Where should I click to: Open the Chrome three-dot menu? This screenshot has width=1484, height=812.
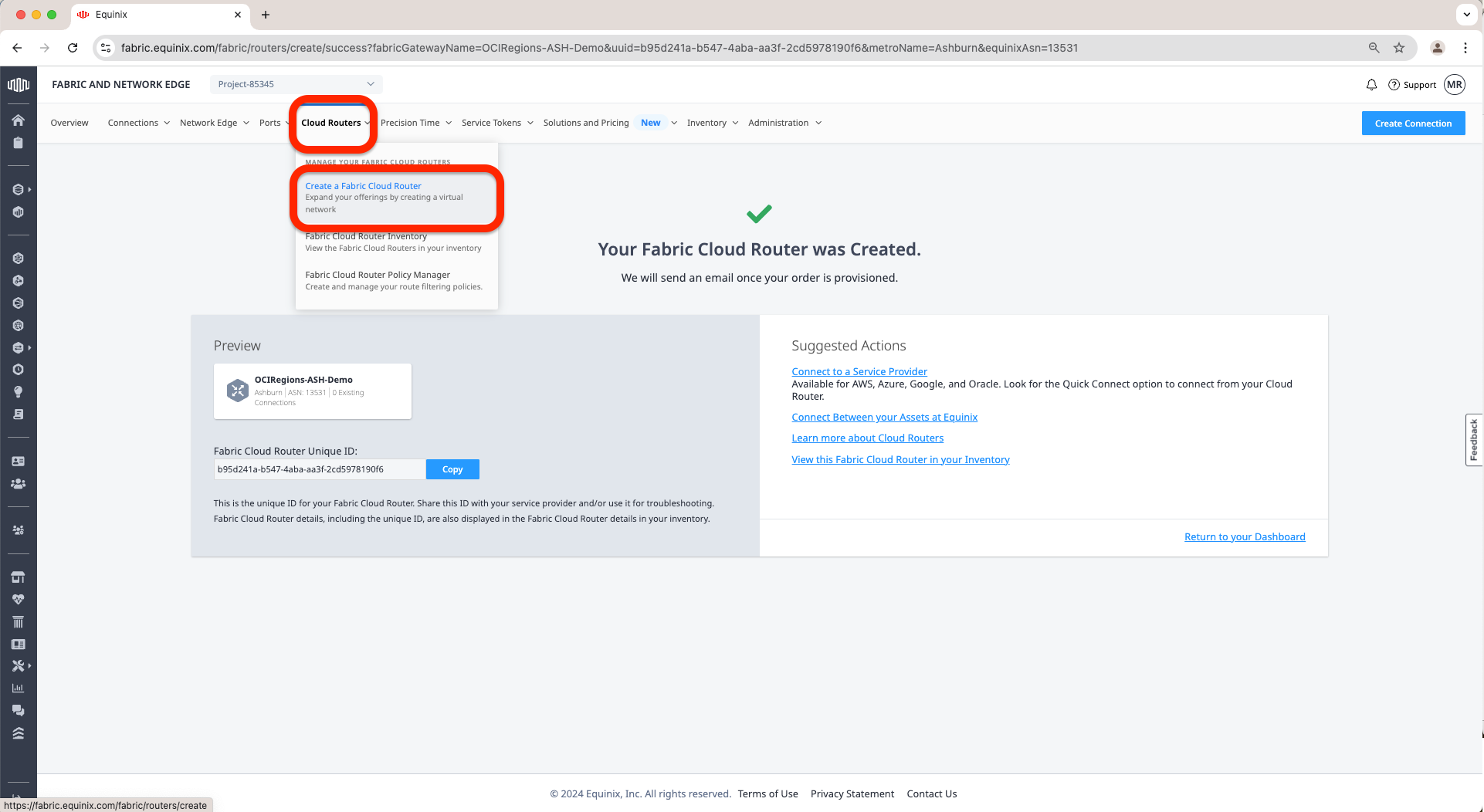pos(1465,48)
